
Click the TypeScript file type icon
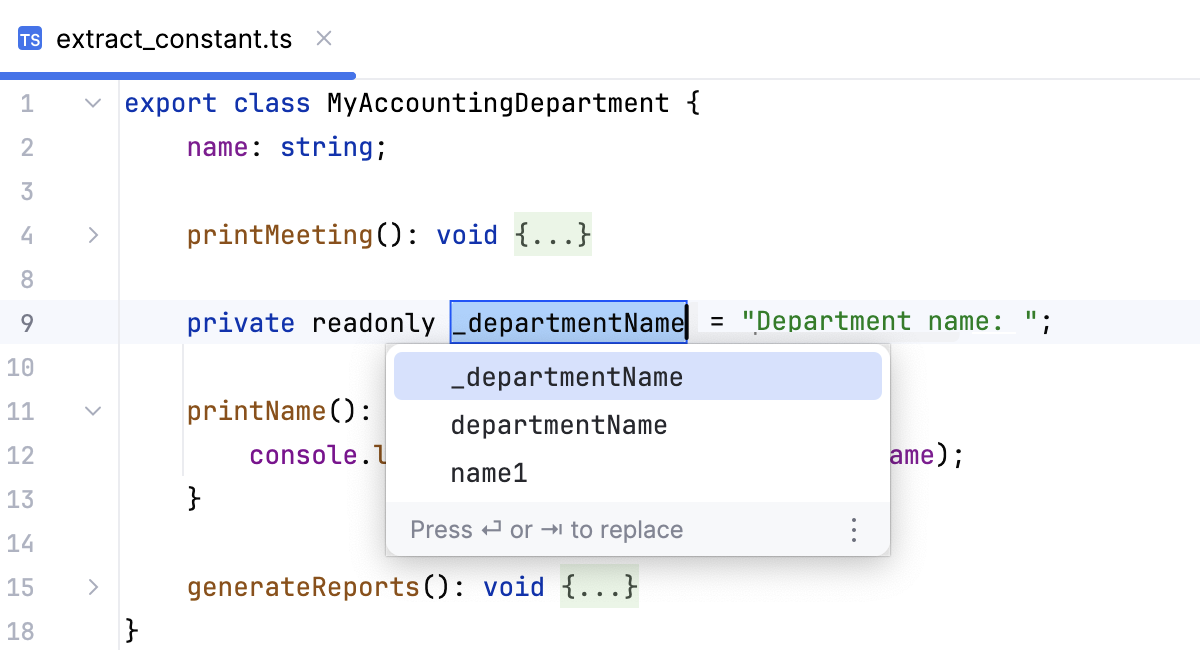[29, 38]
